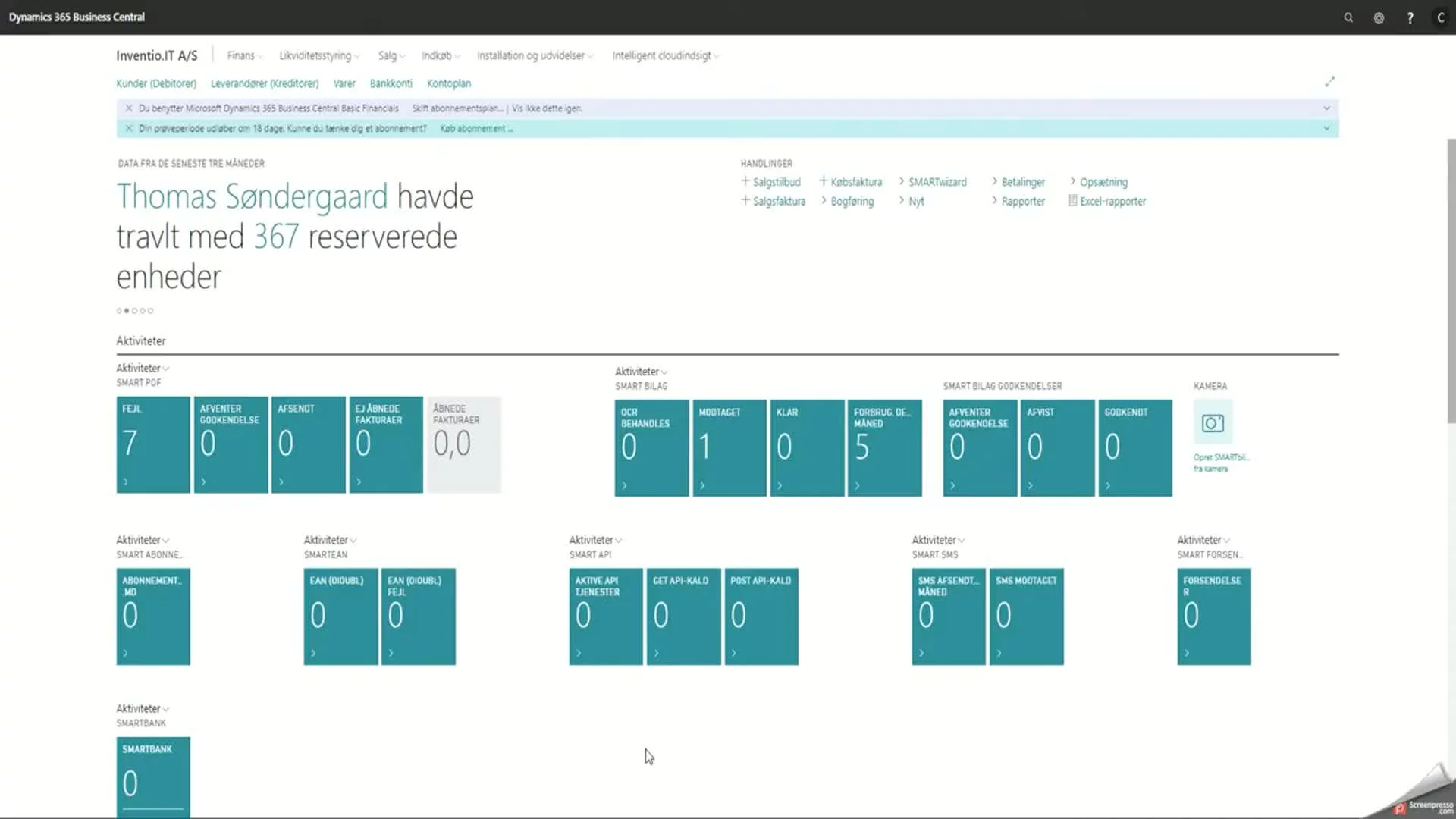The image size is (1456, 819).
Task: Click Køb abonnement link
Action: click(476, 128)
